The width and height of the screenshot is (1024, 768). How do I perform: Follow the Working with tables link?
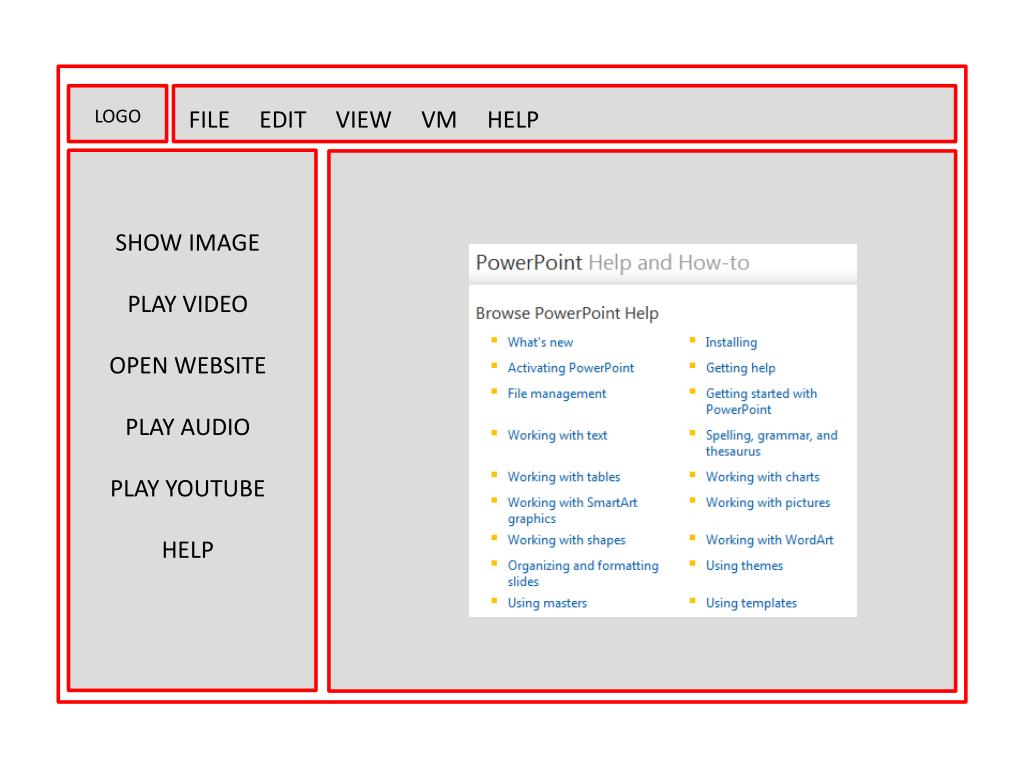(x=564, y=477)
